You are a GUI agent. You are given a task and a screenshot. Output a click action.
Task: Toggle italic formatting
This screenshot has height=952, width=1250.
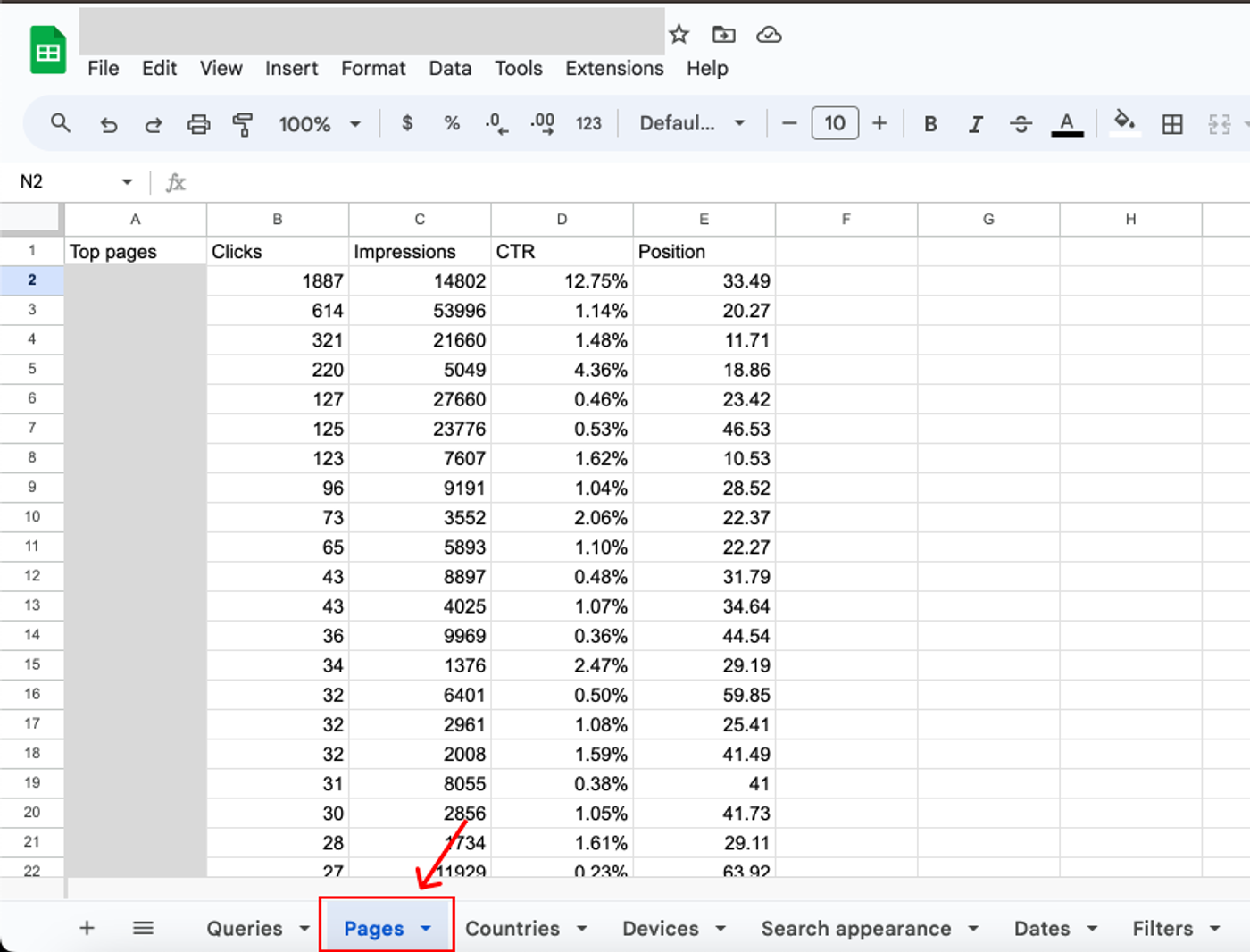tap(975, 124)
